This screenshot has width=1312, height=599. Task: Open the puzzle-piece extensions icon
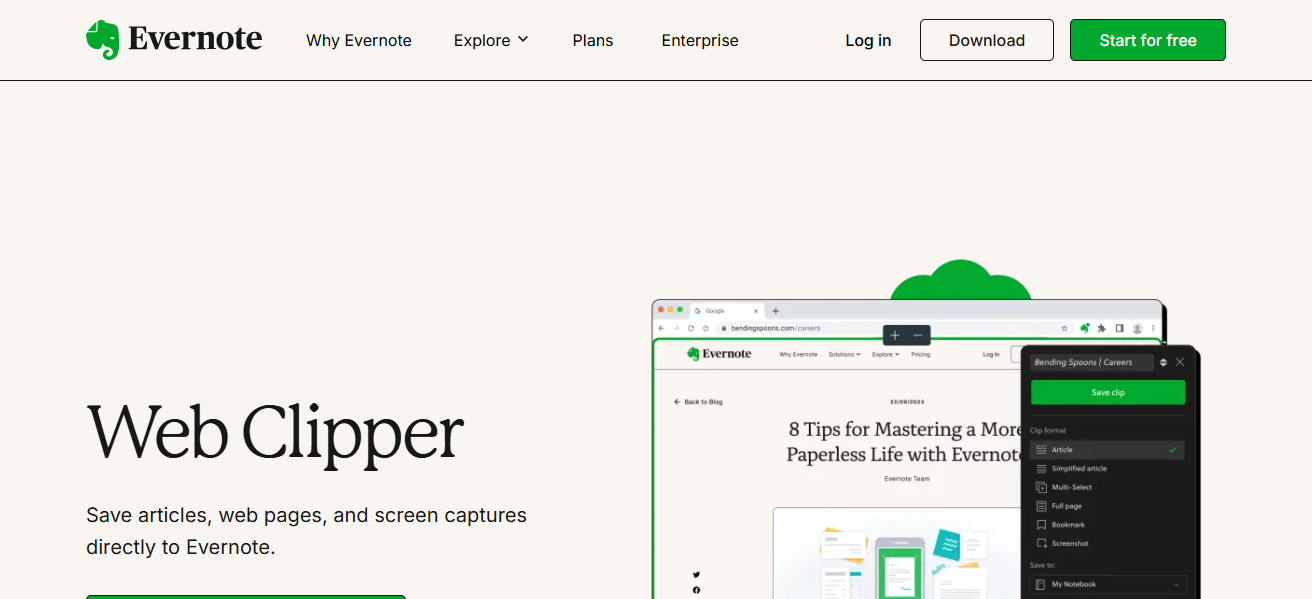pos(1101,328)
